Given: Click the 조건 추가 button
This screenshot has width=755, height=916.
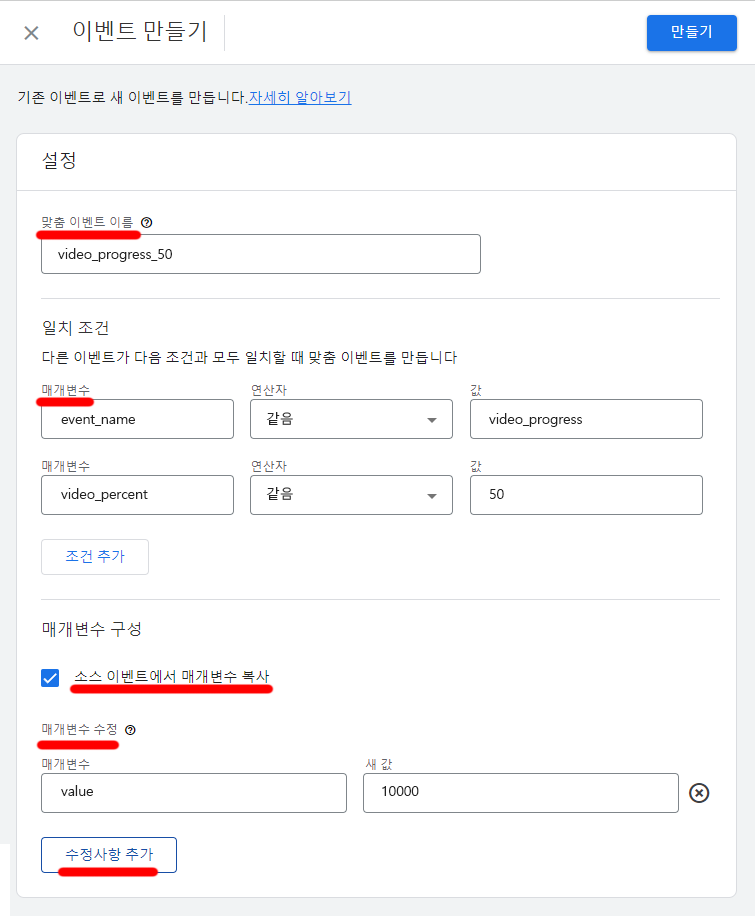Looking at the screenshot, I should (95, 556).
